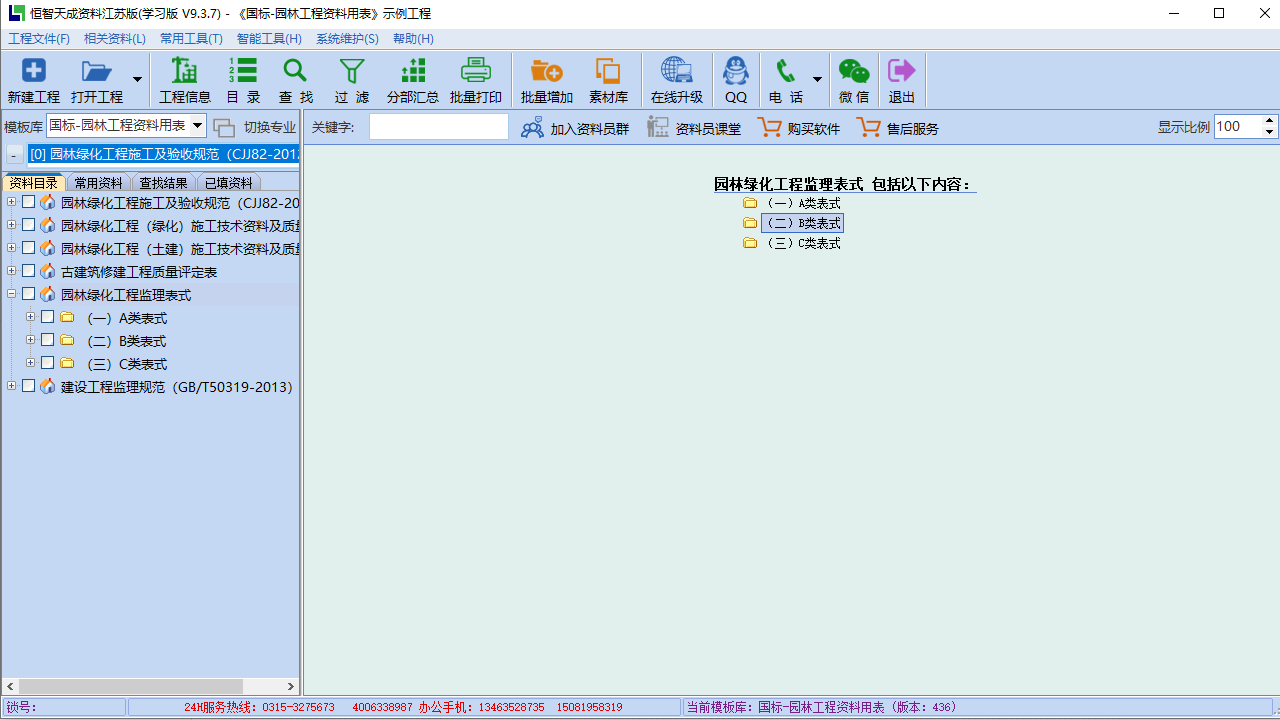
Task: Expand the (二) B类表式 tree node
Action: 31,340
